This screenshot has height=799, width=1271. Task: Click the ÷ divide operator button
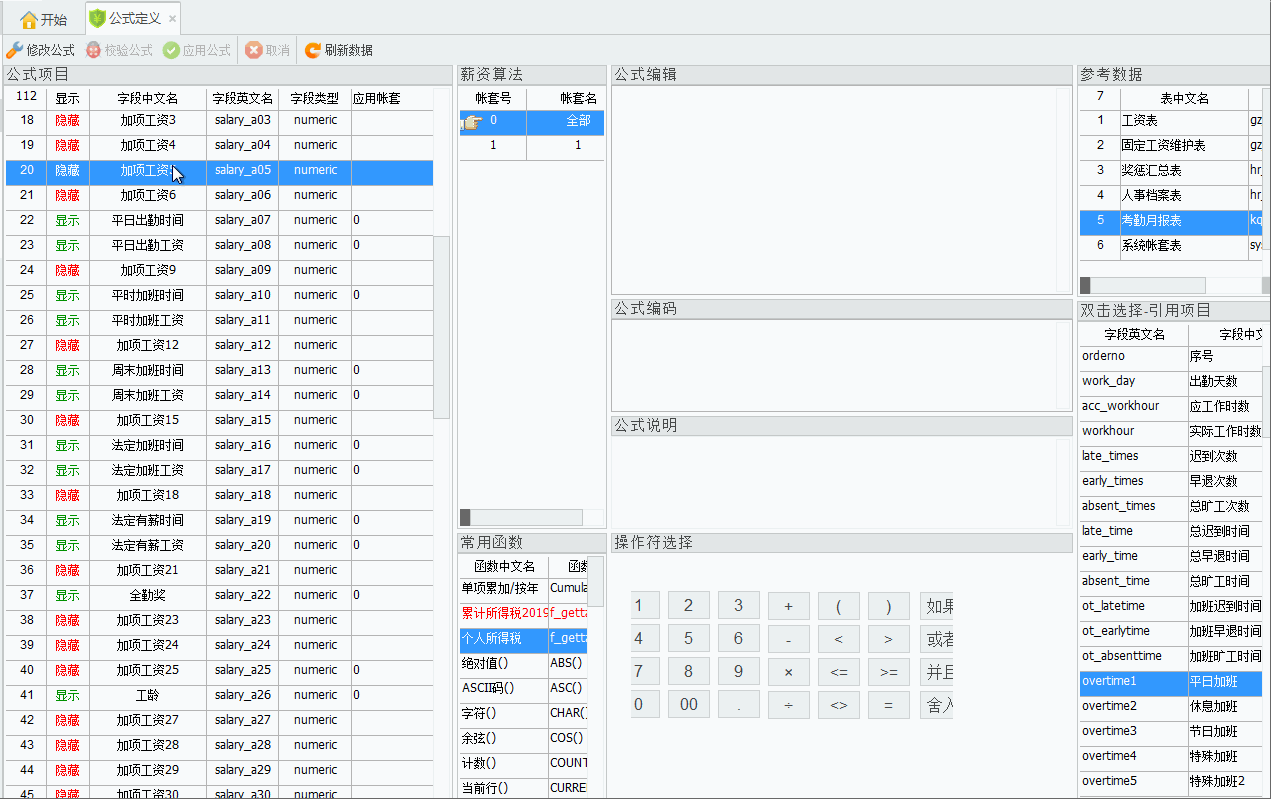pyautogui.click(x=789, y=705)
